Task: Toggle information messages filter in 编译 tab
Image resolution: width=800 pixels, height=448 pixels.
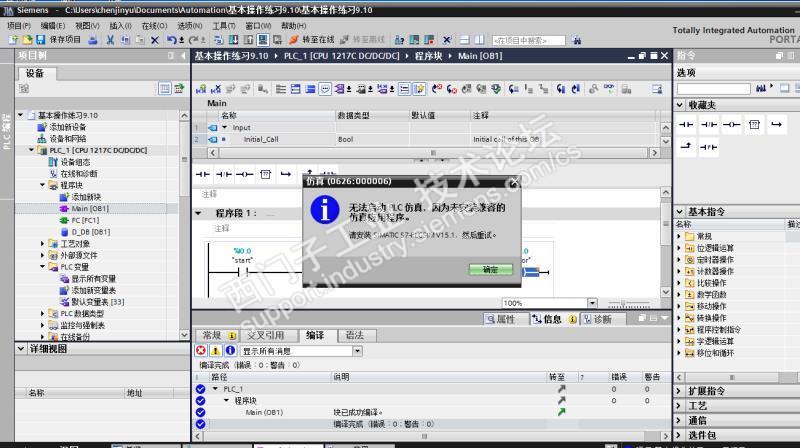Action: tap(230, 351)
